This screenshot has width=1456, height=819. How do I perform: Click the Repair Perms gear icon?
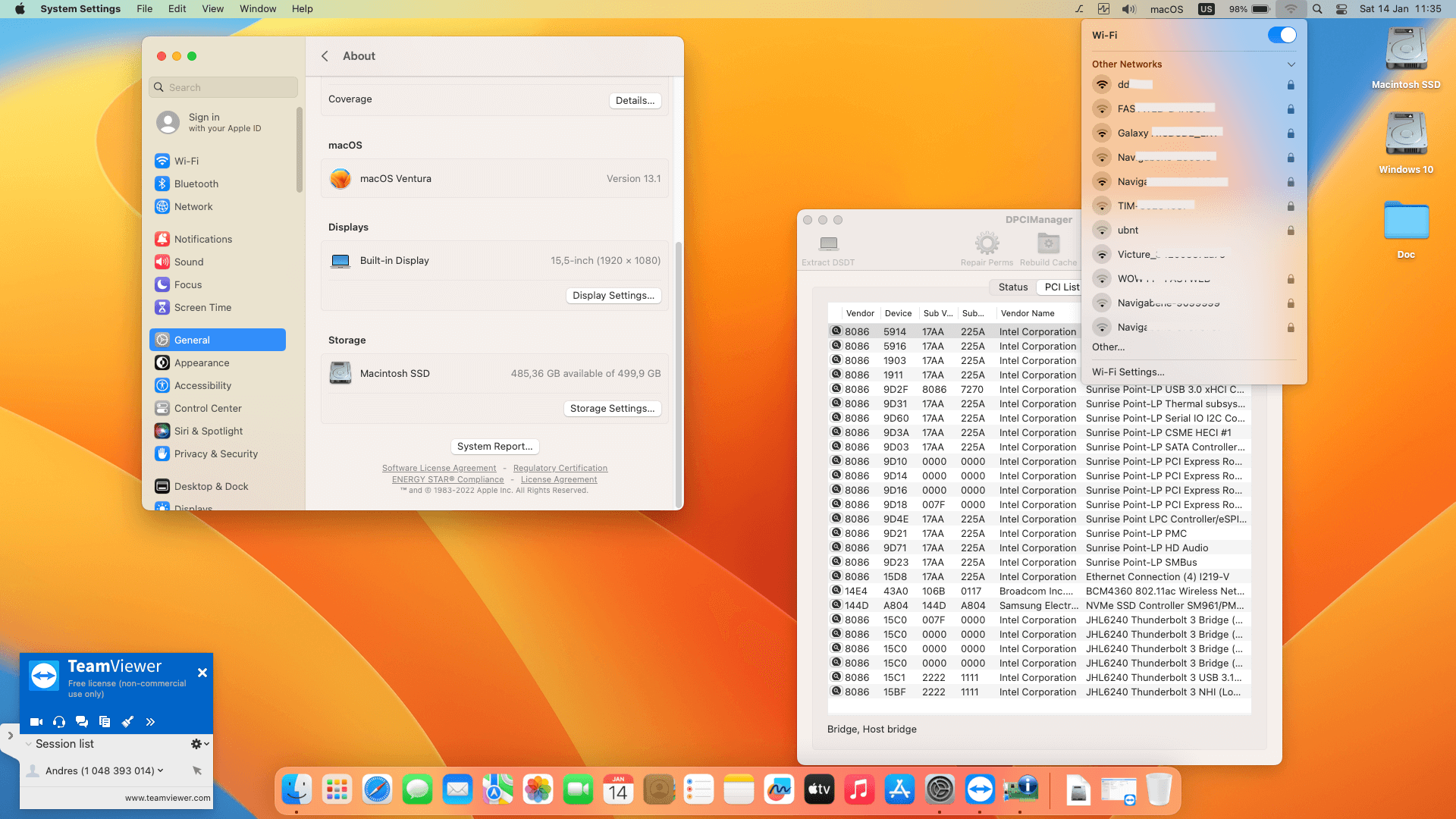click(987, 244)
